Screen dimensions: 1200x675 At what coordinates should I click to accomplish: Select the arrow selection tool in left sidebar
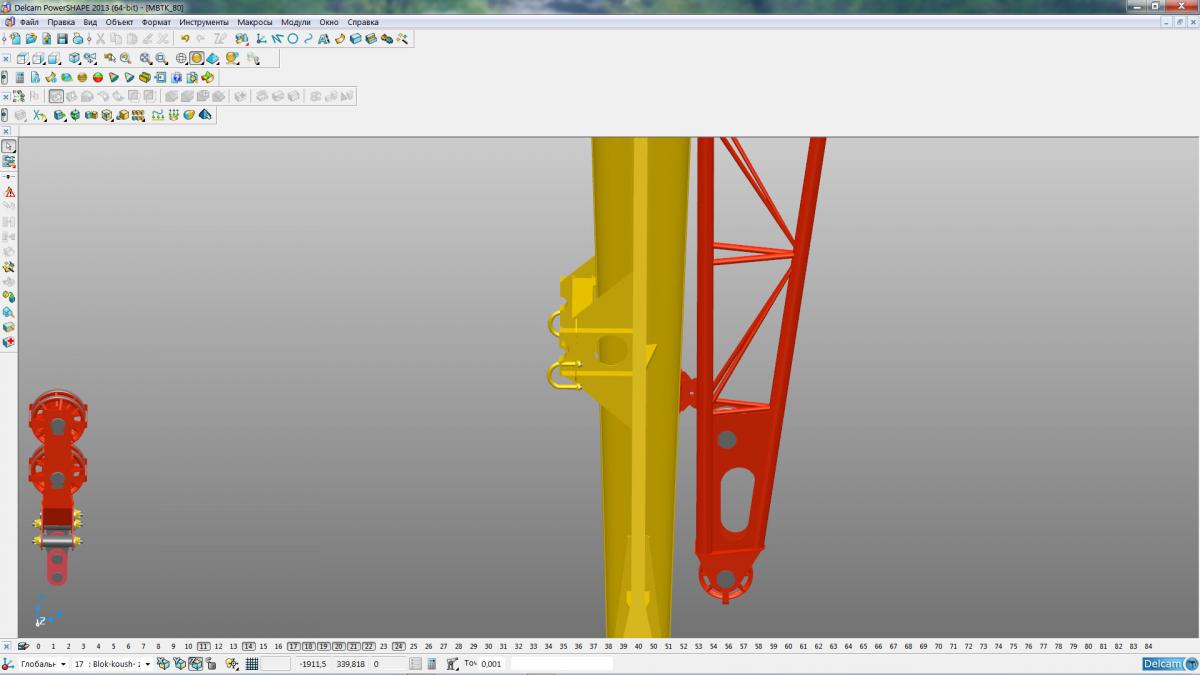pyautogui.click(x=9, y=146)
